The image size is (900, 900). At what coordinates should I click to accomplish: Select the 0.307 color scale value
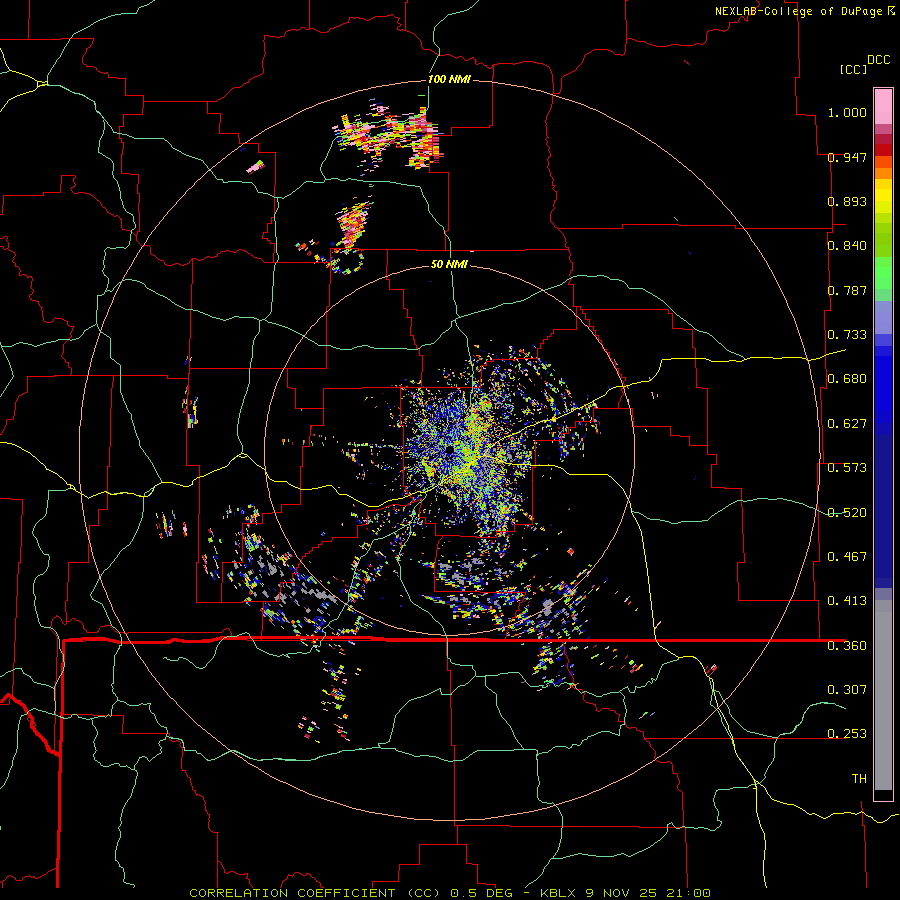pos(847,689)
